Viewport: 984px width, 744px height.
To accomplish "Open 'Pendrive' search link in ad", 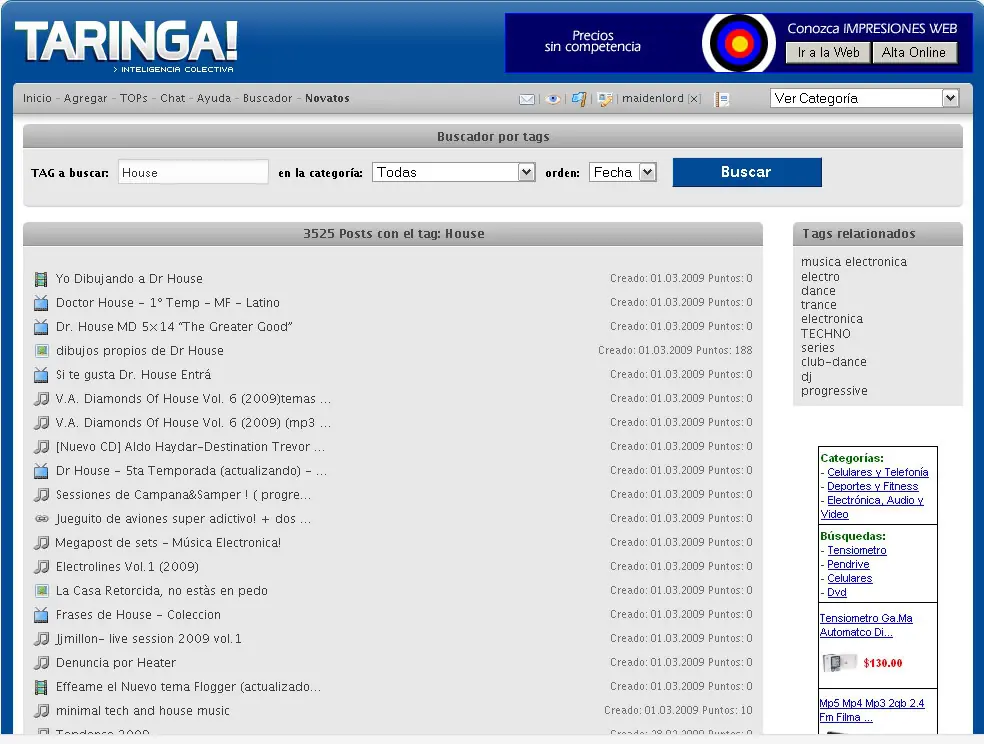I will [x=848, y=564].
